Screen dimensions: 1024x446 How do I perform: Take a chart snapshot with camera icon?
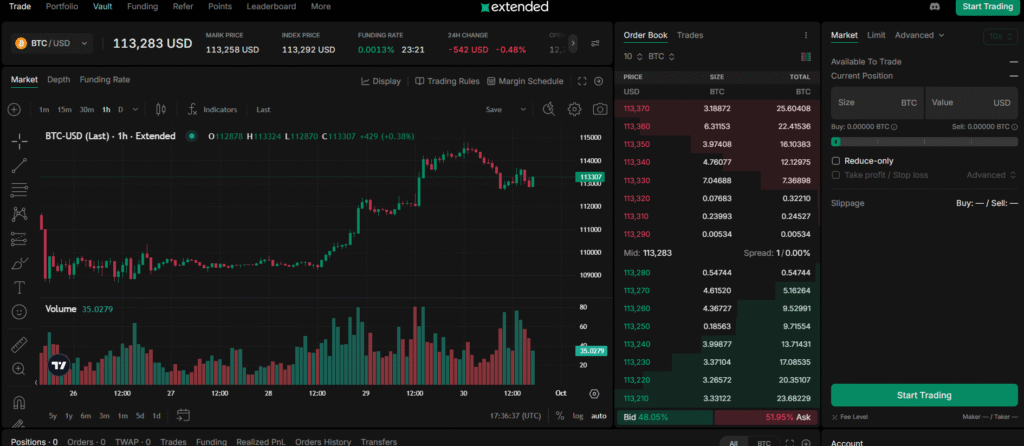[600, 109]
